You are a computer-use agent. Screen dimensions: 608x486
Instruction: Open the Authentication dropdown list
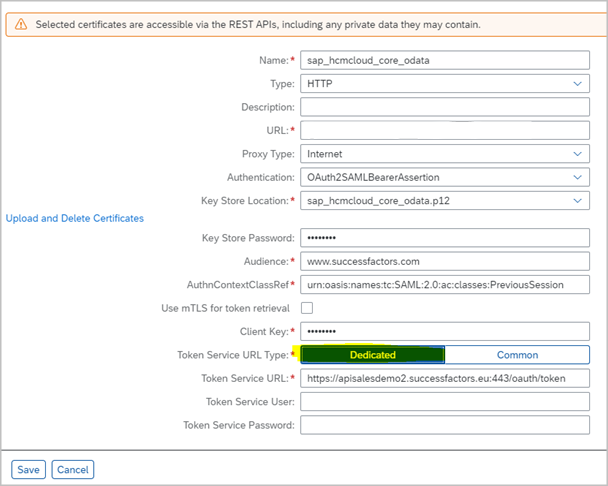point(445,177)
